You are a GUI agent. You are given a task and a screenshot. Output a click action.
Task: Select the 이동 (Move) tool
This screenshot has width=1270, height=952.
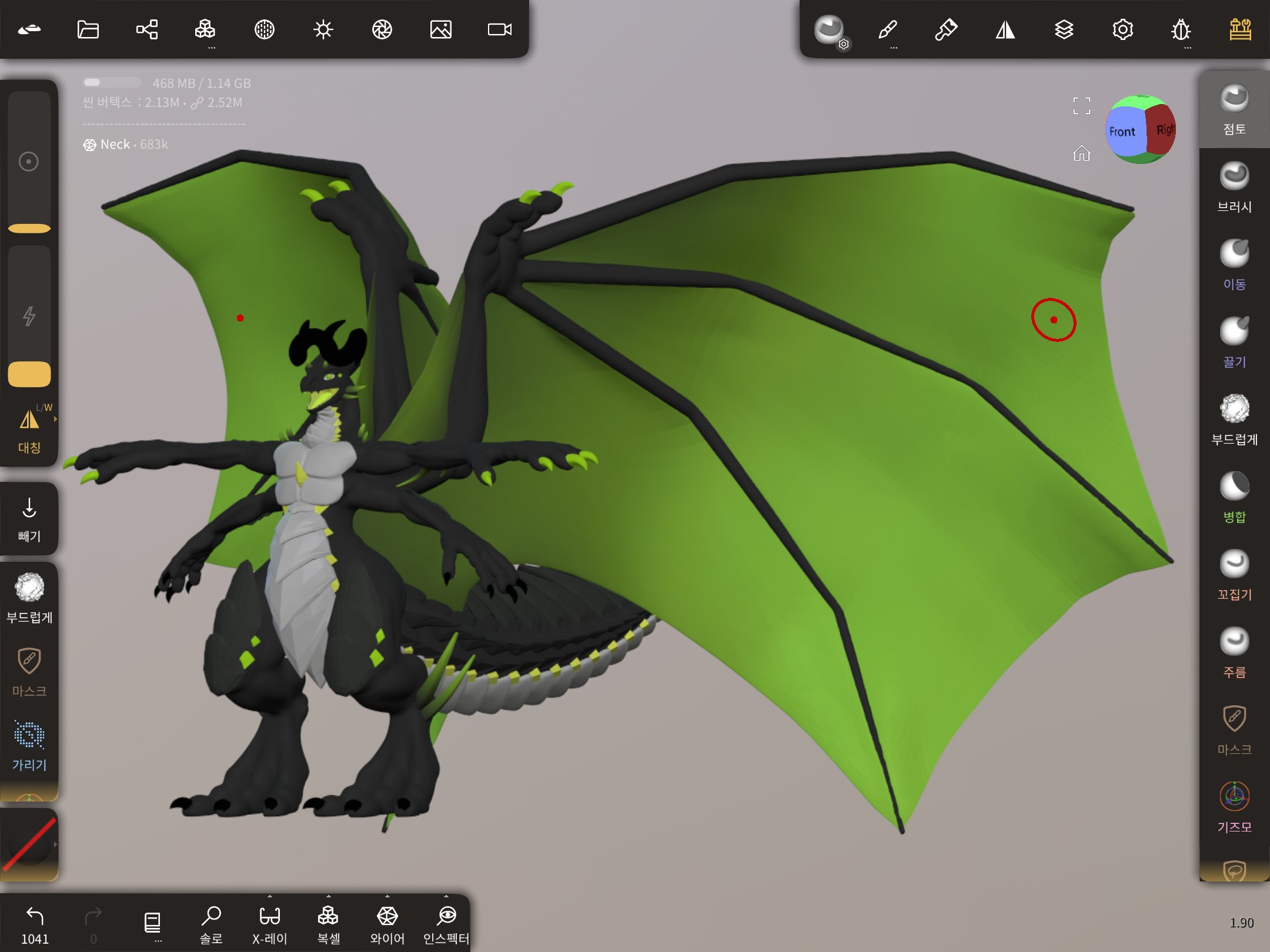pyautogui.click(x=1234, y=264)
